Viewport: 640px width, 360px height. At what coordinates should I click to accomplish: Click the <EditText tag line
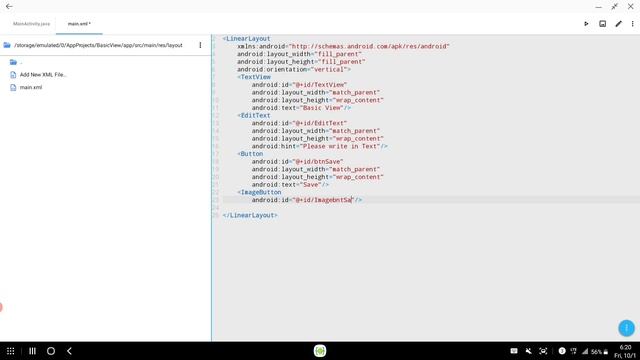254,116
